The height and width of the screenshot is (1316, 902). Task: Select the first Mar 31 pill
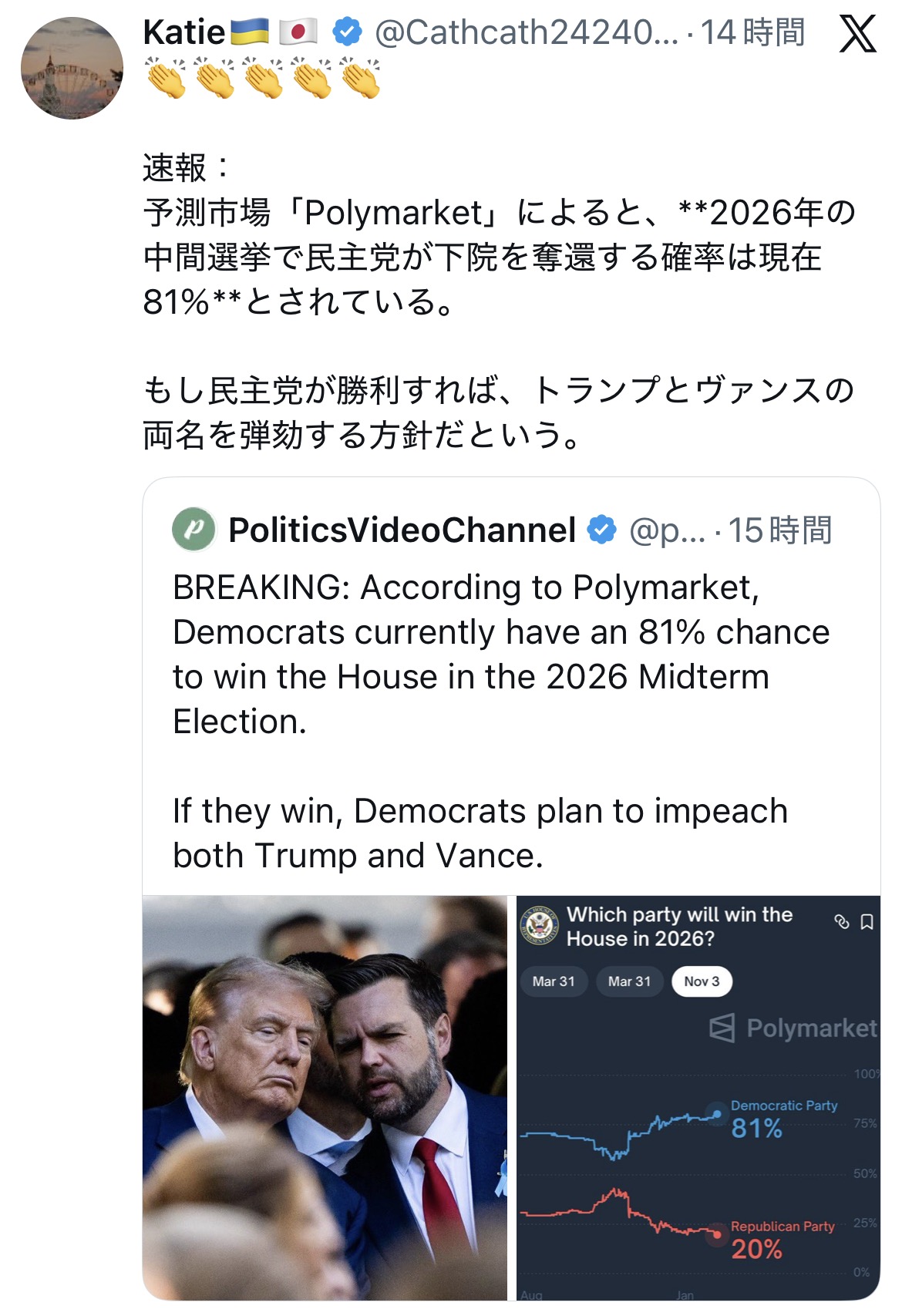(554, 981)
